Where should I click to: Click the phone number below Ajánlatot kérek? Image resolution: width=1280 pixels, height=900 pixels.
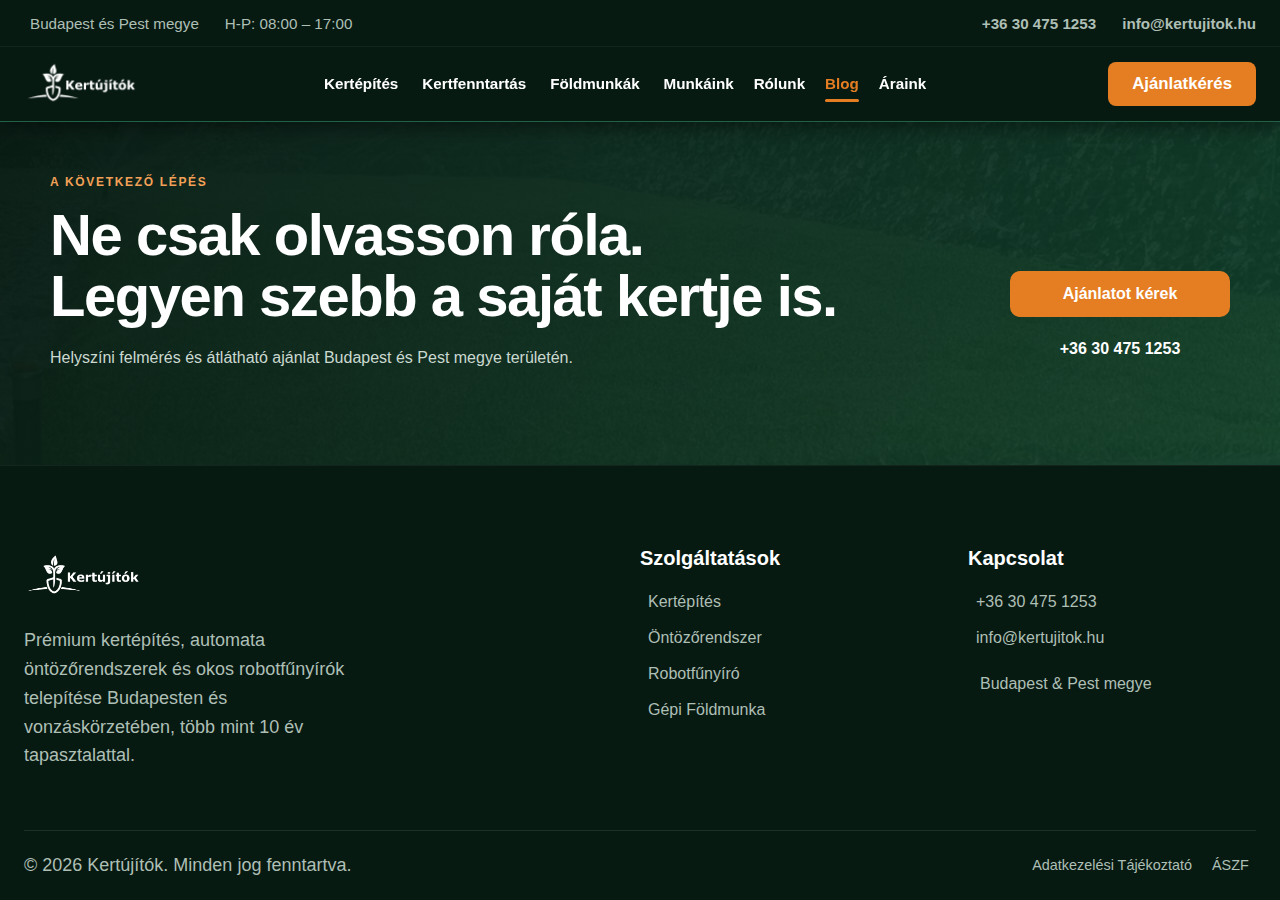(x=1120, y=349)
